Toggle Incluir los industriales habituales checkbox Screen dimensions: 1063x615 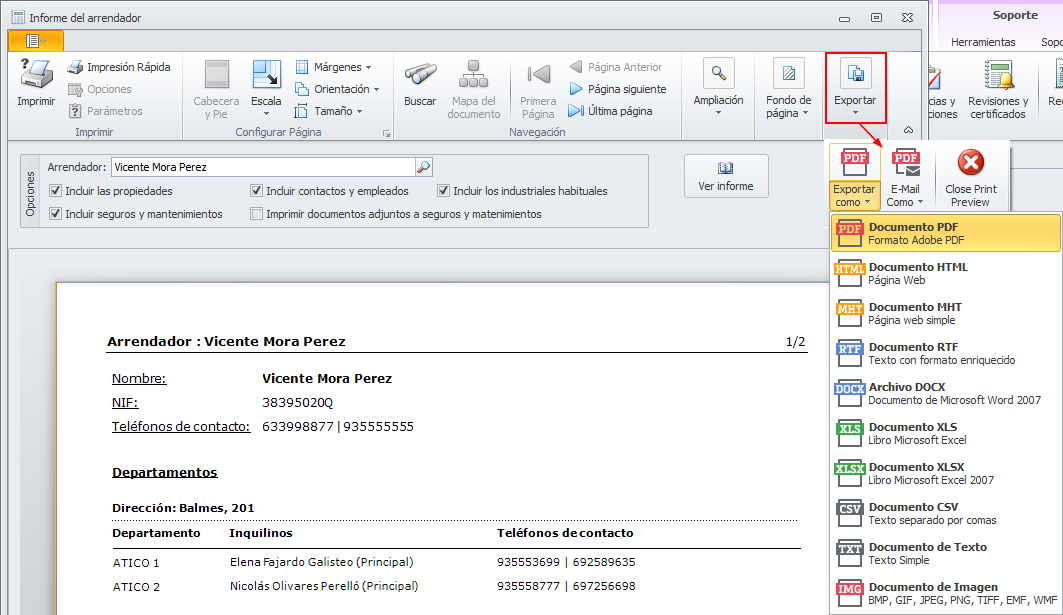(443, 191)
